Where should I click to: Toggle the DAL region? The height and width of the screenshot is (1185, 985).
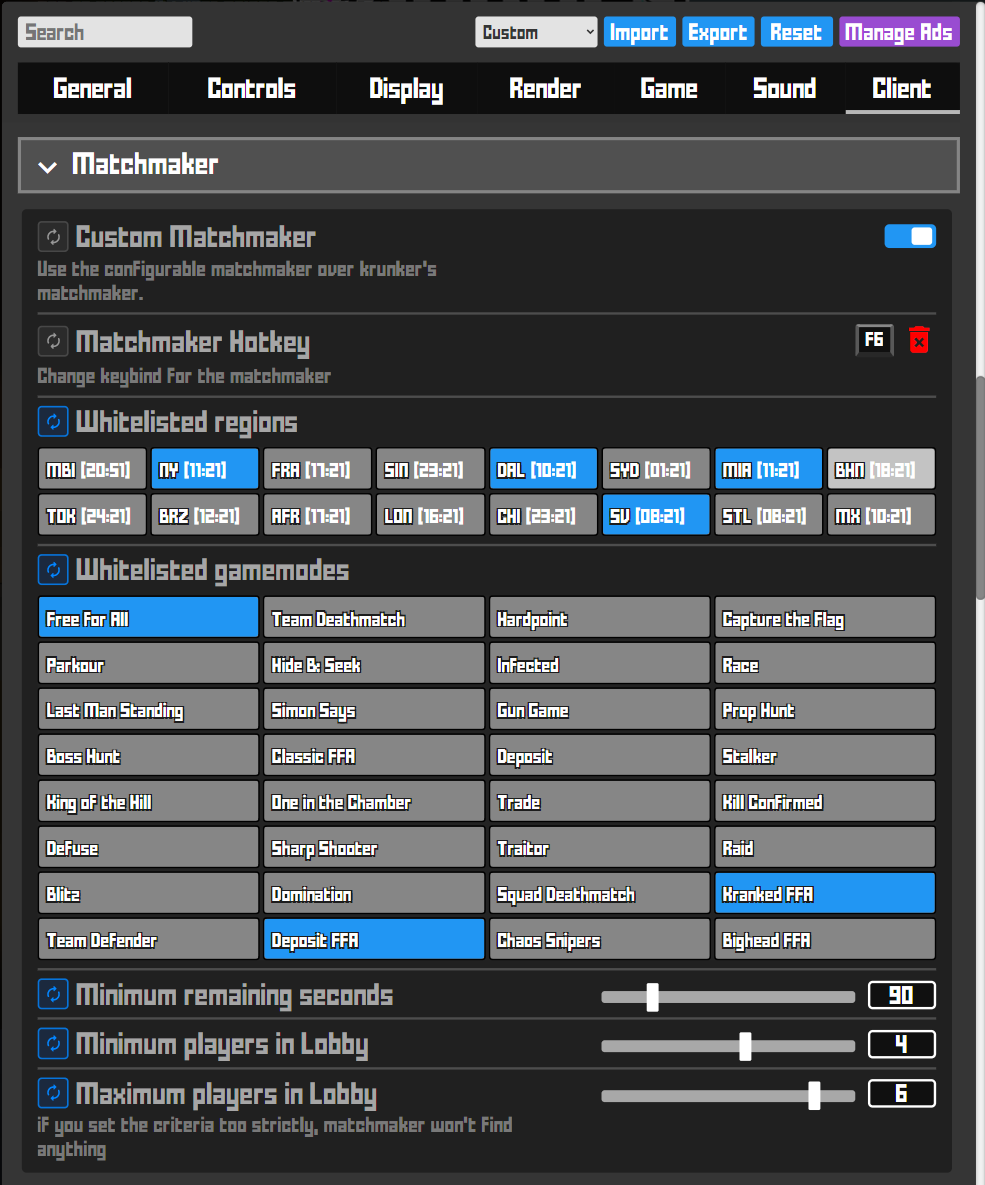click(x=543, y=469)
